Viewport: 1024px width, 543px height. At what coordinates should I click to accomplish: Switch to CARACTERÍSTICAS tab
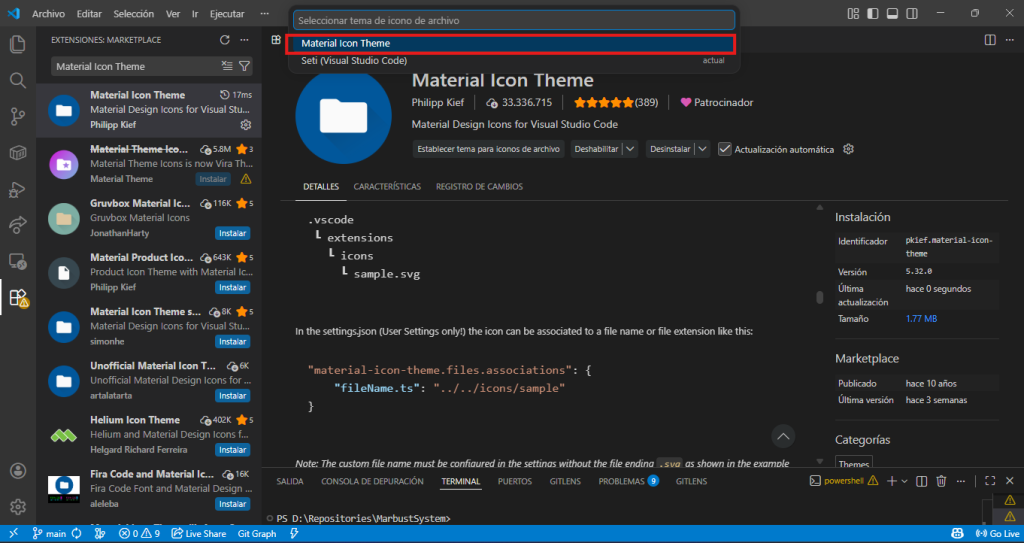387,186
